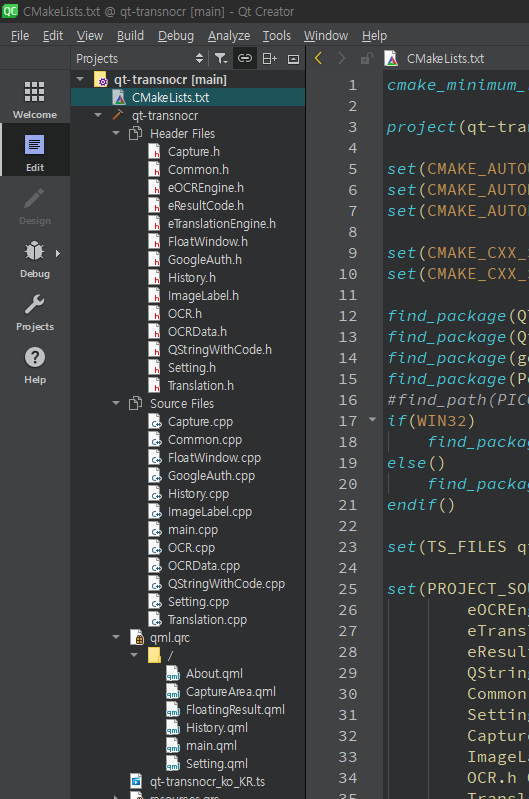Select Setting.qml file
Image resolution: width=529 pixels, height=799 pixels.
[217, 764]
